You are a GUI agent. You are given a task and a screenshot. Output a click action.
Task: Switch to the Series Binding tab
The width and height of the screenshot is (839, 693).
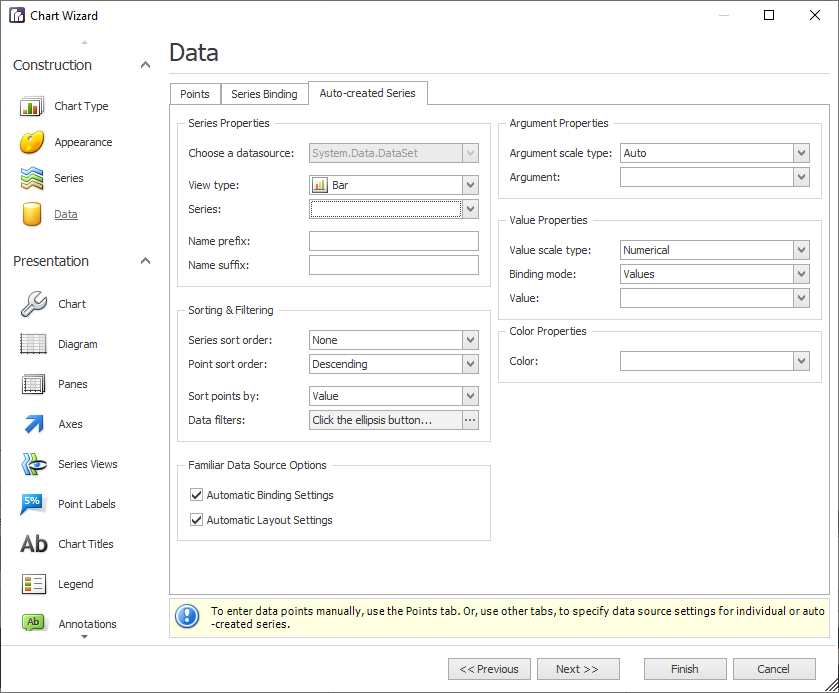(x=264, y=94)
